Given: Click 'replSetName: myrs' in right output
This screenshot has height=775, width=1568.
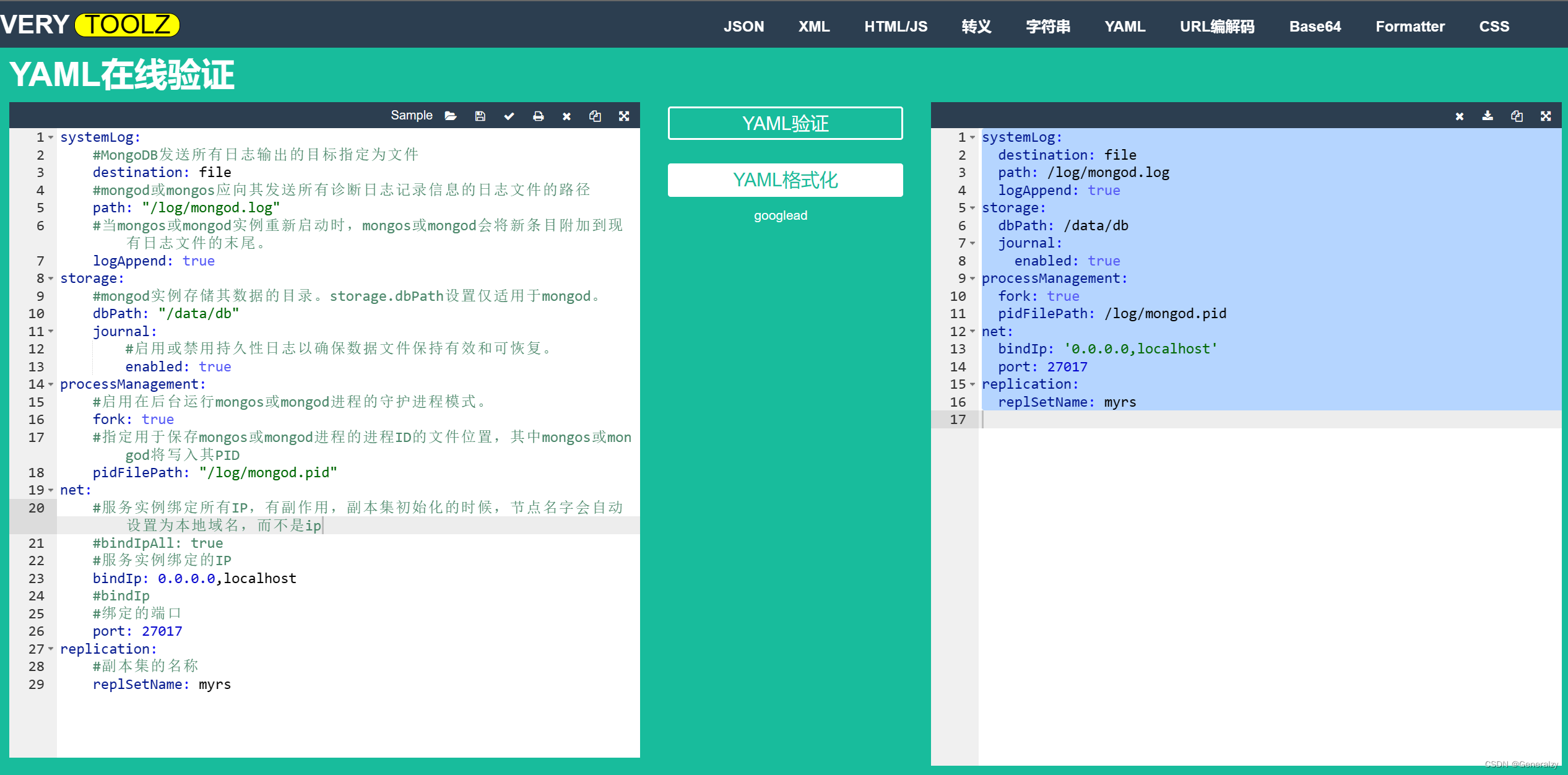Looking at the screenshot, I should pyautogui.click(x=1067, y=402).
